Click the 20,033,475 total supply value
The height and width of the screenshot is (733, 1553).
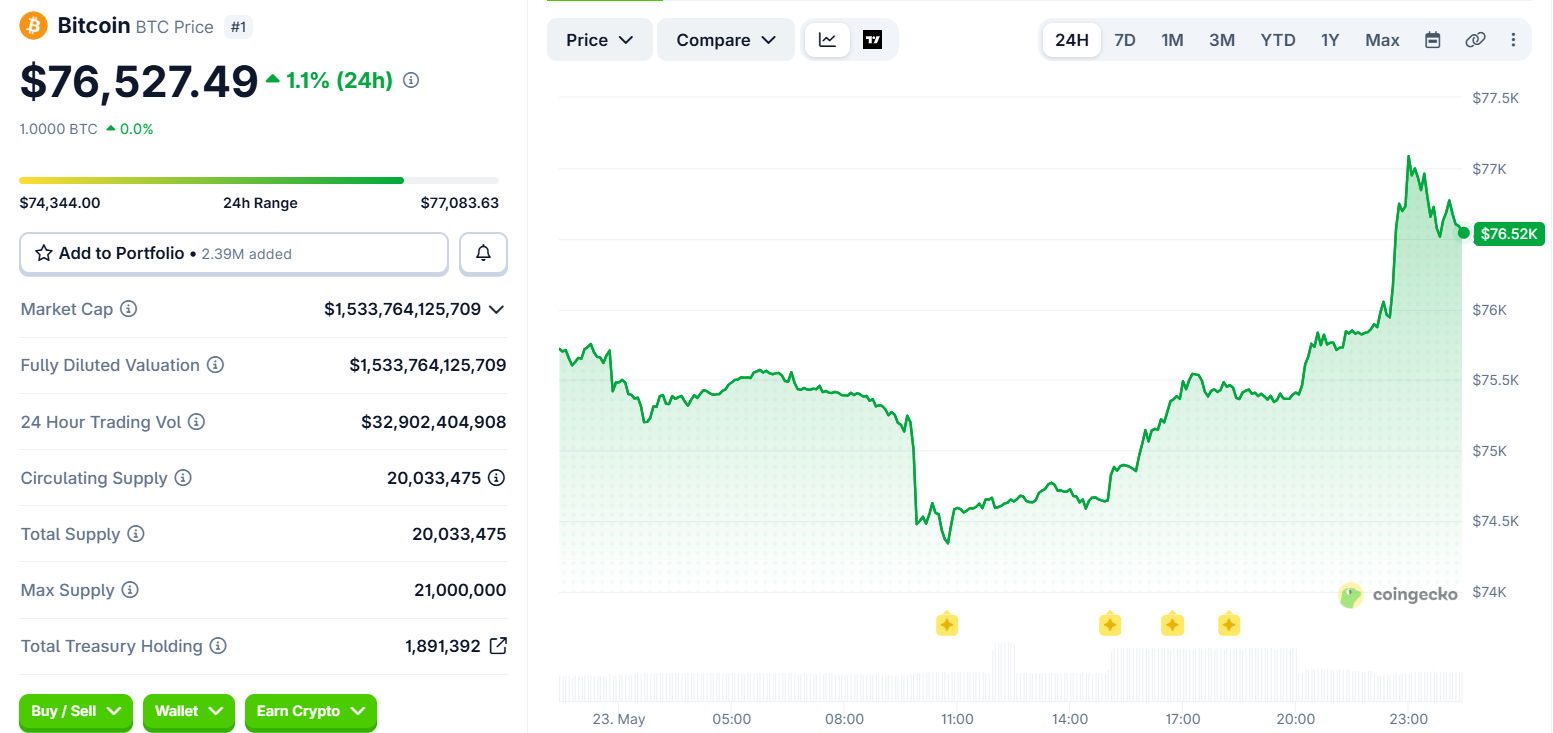coord(459,534)
